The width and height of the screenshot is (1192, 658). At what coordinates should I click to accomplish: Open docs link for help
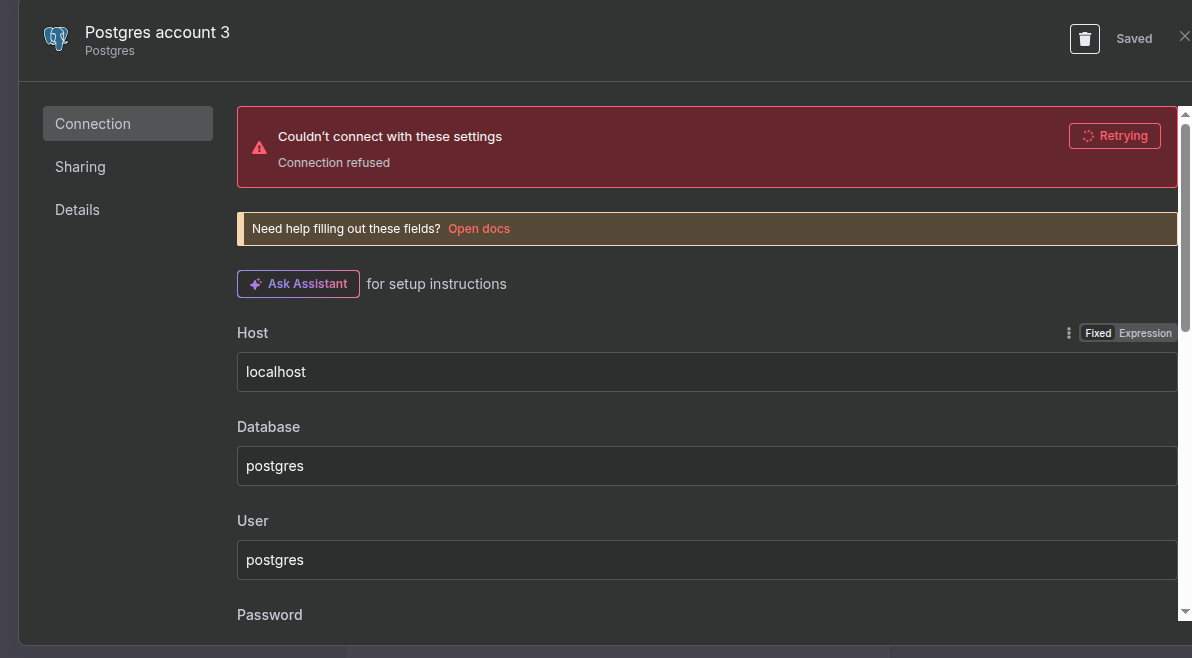coord(479,229)
